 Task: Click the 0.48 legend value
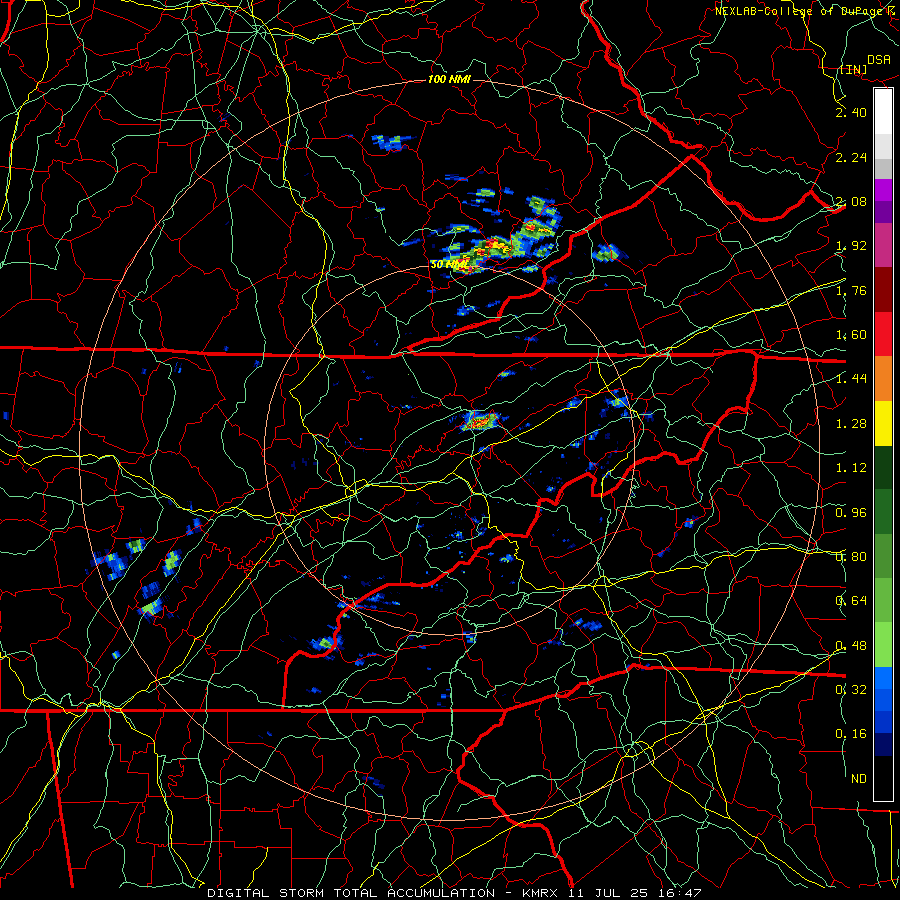pos(851,646)
